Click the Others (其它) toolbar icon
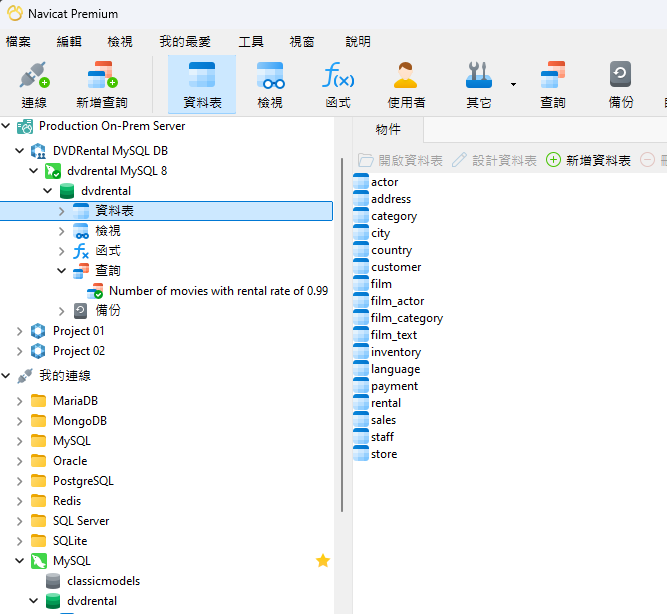This screenshot has width=667, height=614. click(479, 75)
